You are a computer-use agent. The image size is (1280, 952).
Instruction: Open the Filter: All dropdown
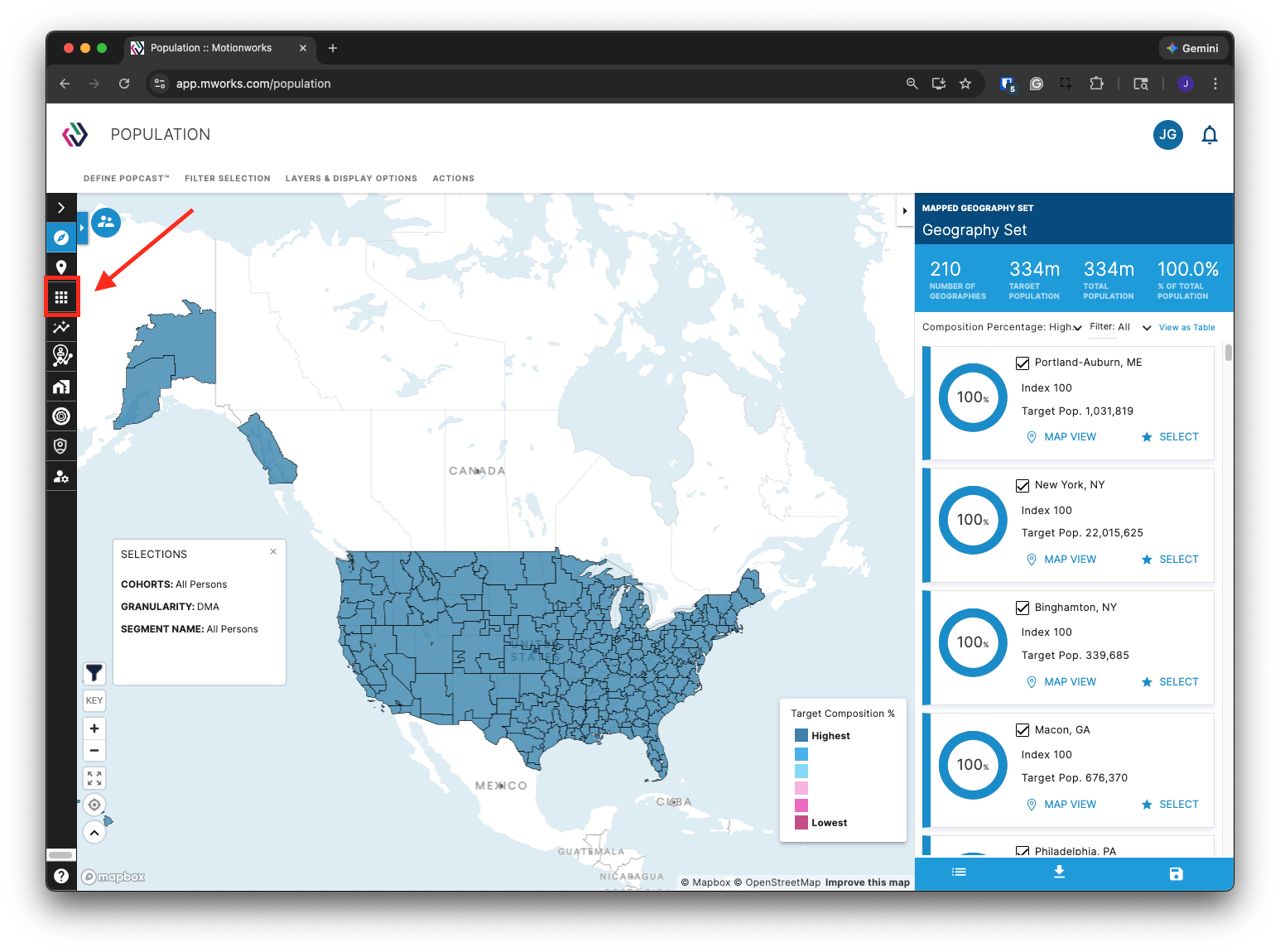point(1120,327)
